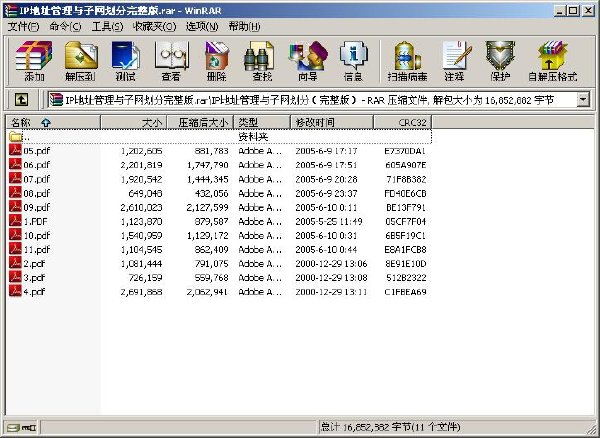
Task: Open the 收藏夹(O) menu
Action: (154, 26)
